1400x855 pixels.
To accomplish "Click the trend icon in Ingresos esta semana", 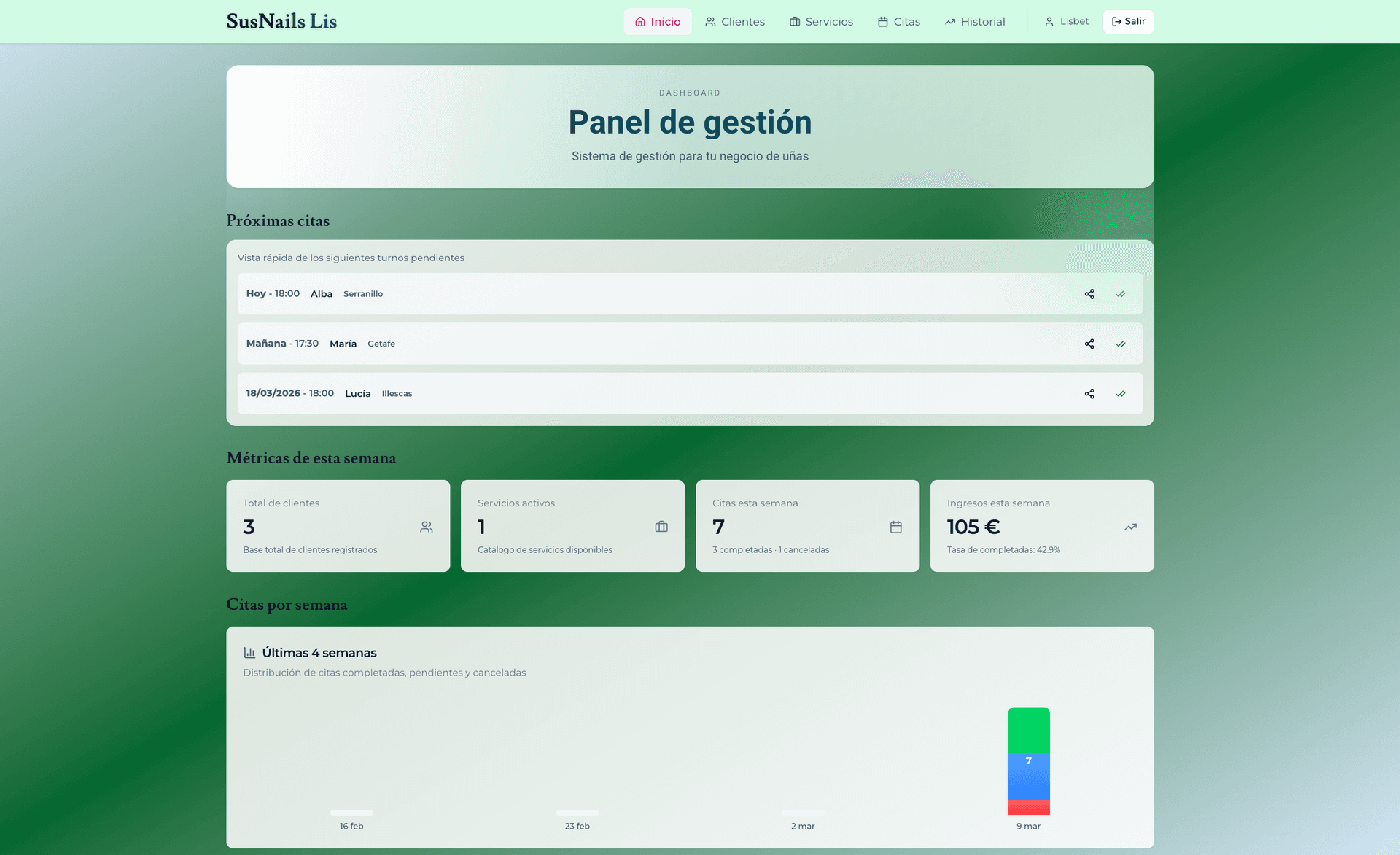I will click(1130, 527).
